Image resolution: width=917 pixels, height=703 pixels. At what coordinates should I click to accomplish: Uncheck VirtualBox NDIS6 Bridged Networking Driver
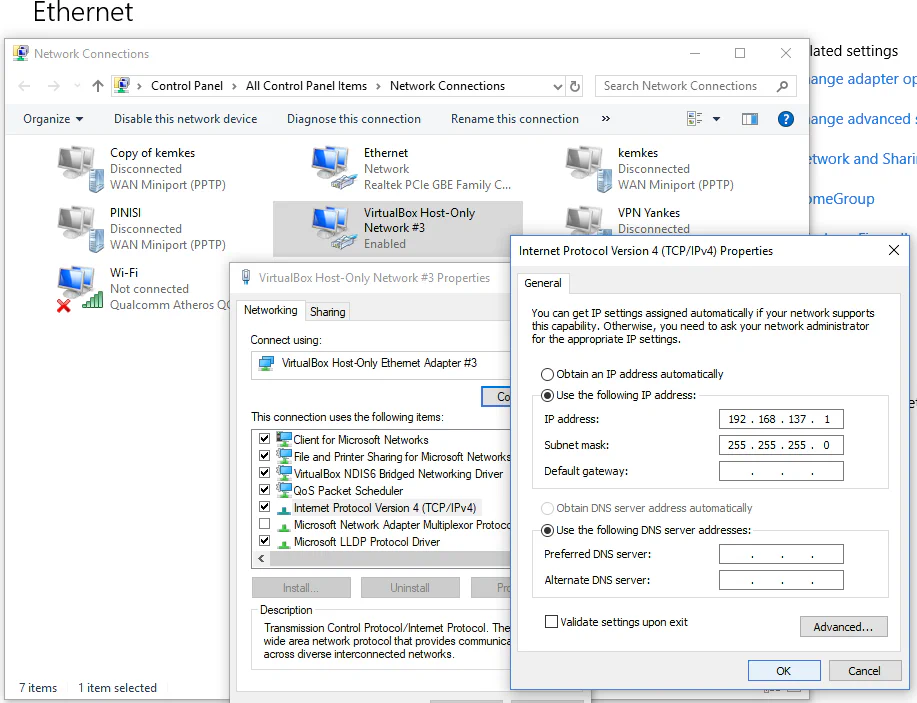point(264,473)
